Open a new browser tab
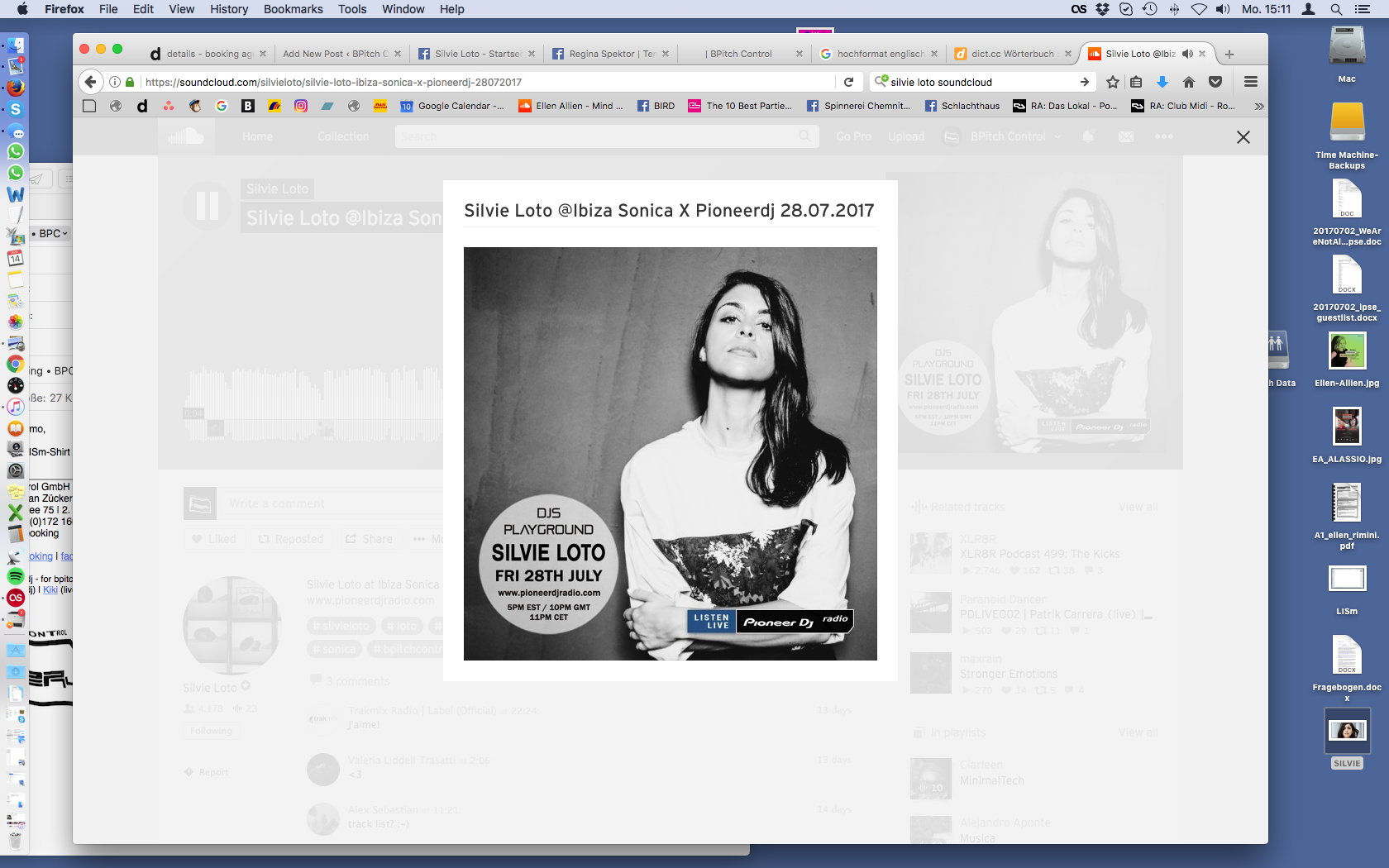The height and width of the screenshot is (868, 1389). (x=1229, y=54)
